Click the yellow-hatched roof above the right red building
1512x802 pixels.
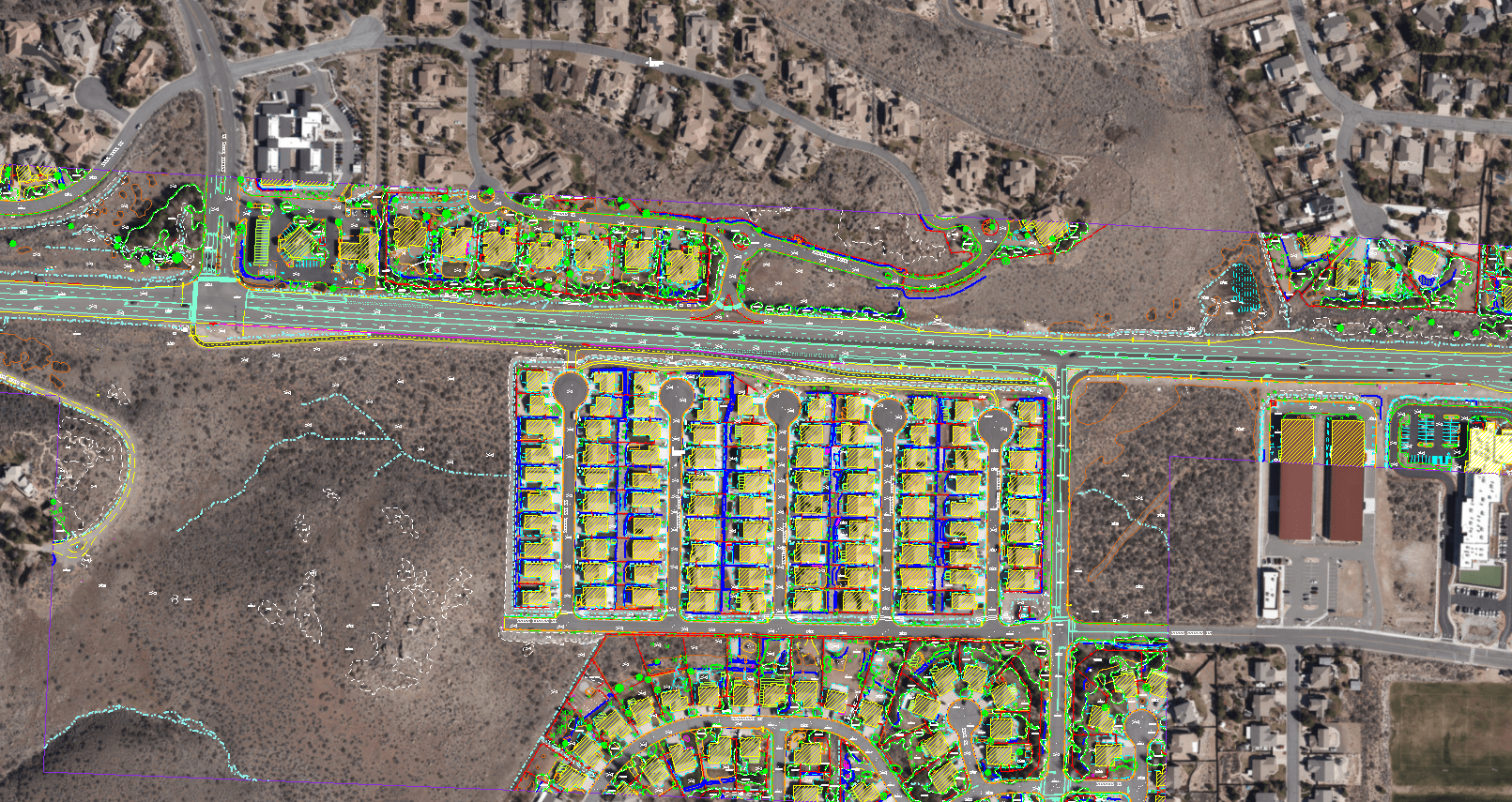[x=1347, y=442]
